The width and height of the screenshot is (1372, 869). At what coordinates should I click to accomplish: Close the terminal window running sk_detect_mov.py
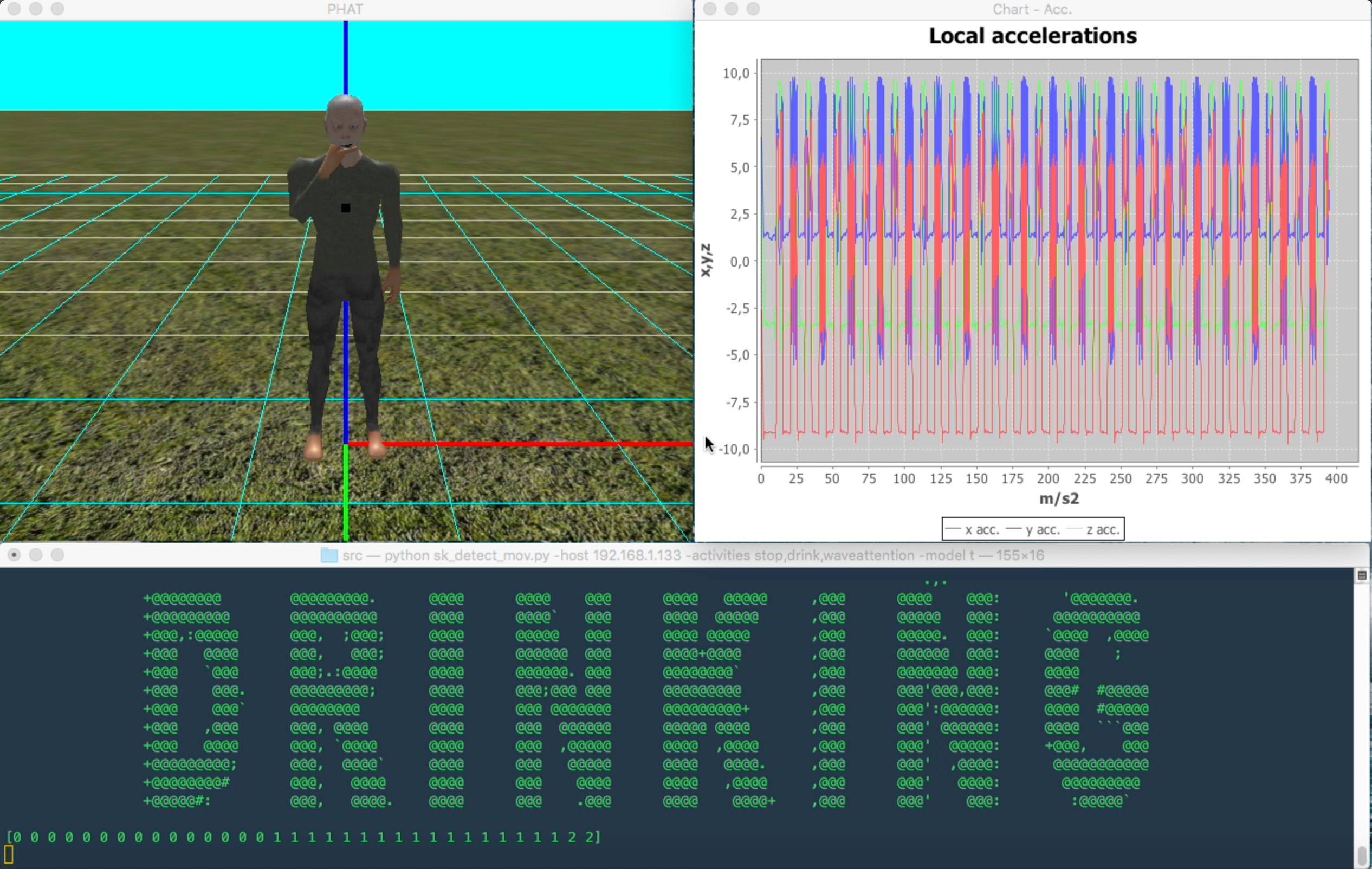[14, 554]
